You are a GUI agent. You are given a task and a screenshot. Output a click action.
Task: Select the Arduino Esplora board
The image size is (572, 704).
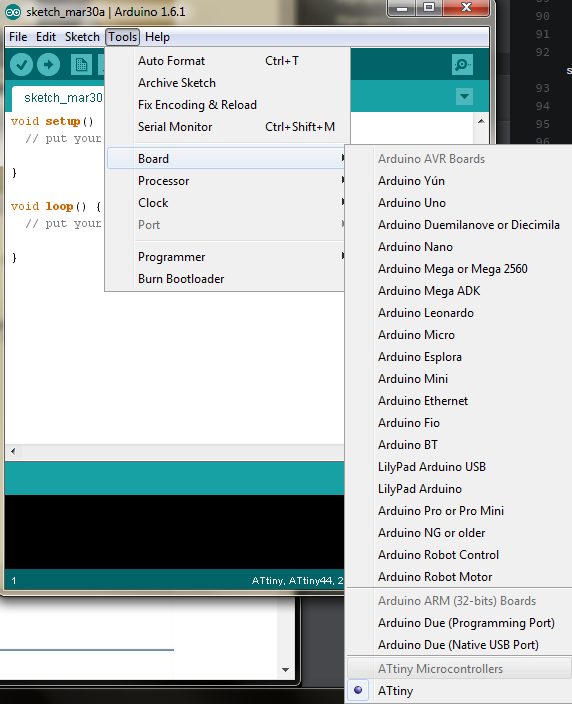(x=458, y=356)
